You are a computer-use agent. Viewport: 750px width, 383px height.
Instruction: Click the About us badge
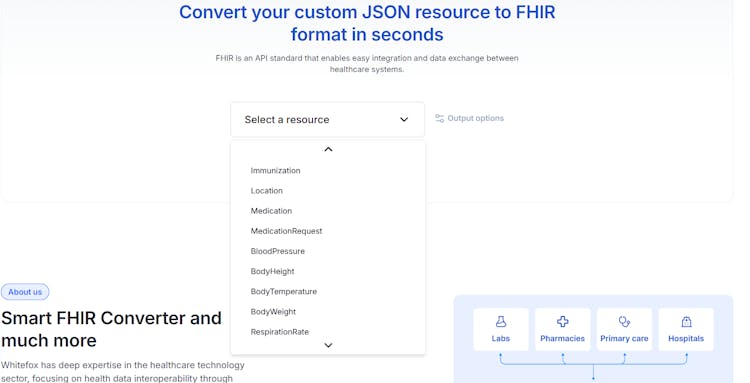(25, 292)
